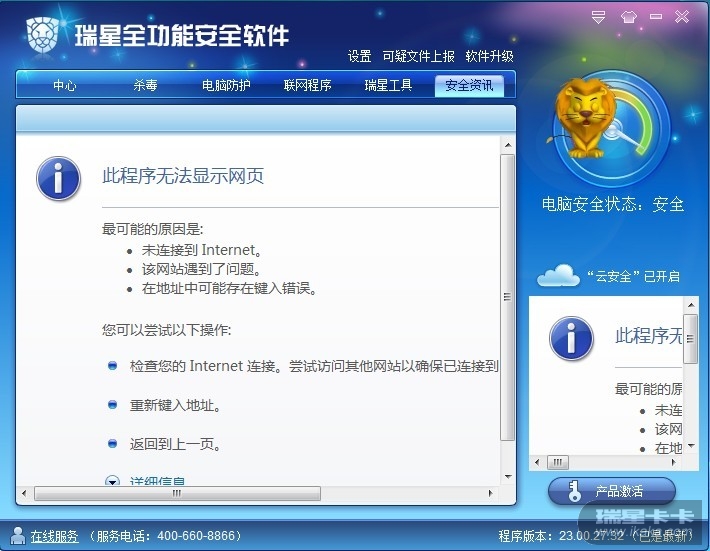Click the blue info icon in main panel
The image size is (710, 551).
(58, 178)
